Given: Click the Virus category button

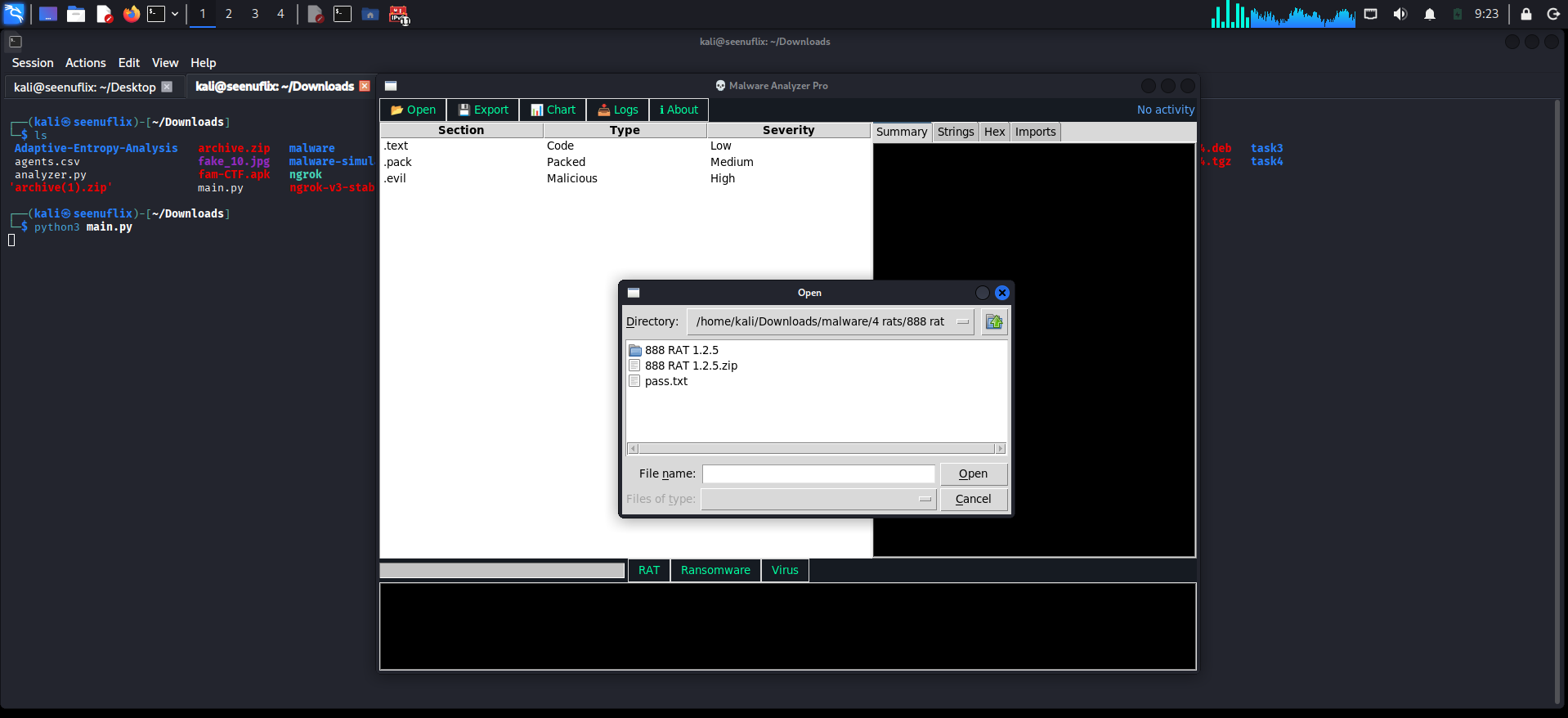Looking at the screenshot, I should 785,570.
